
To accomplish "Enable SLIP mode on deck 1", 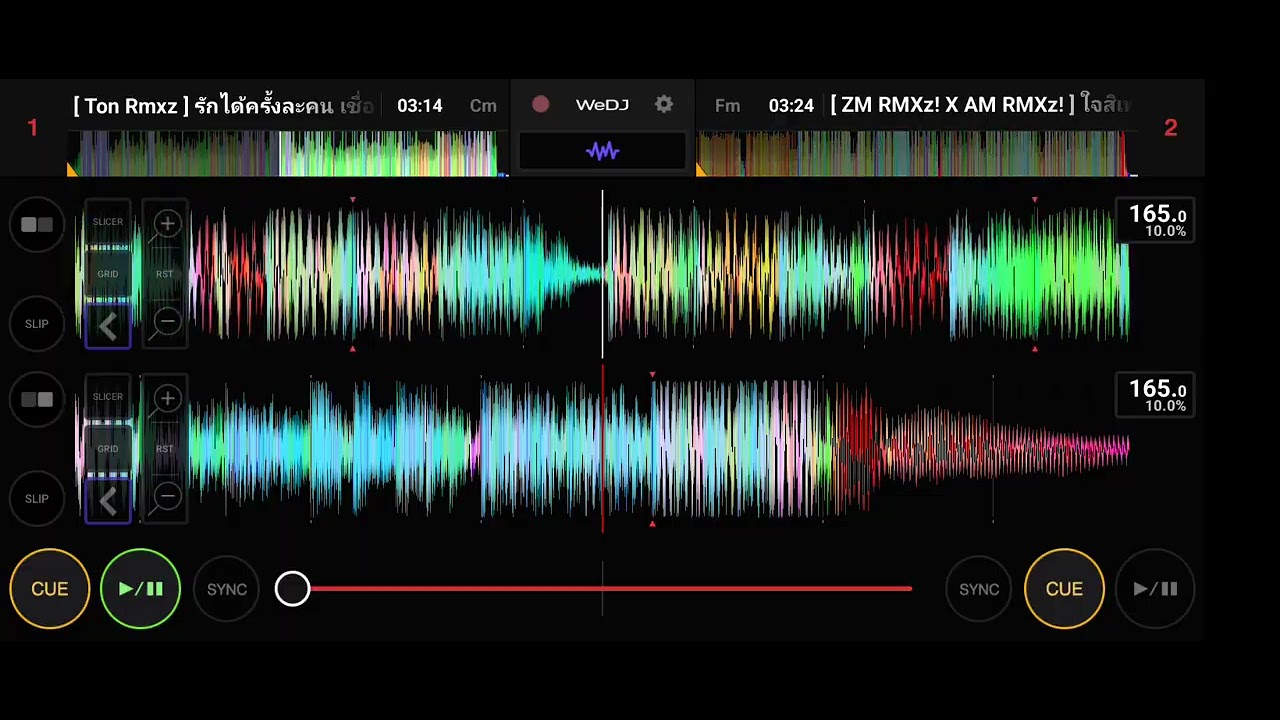I will click(37, 324).
